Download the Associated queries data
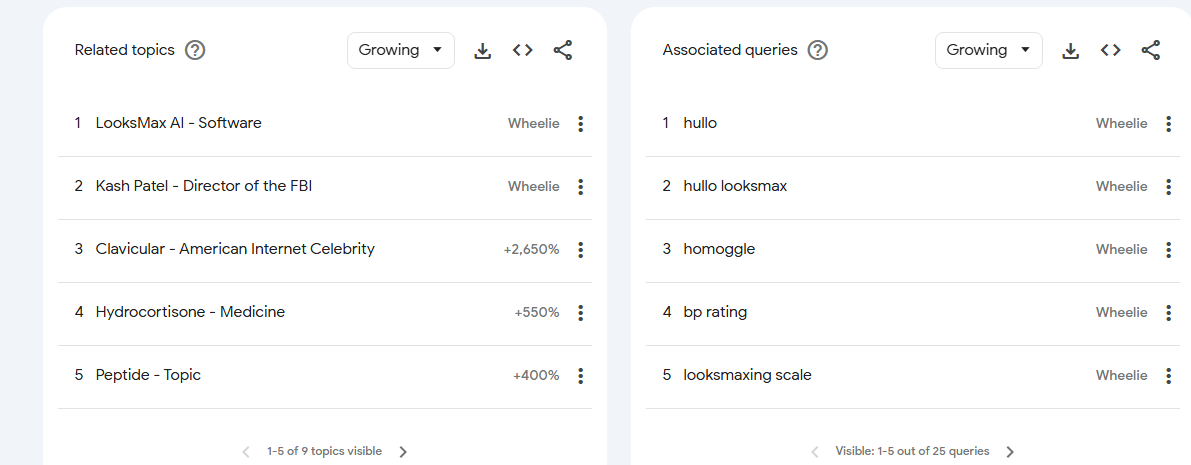This screenshot has width=1191, height=465. coord(1070,50)
